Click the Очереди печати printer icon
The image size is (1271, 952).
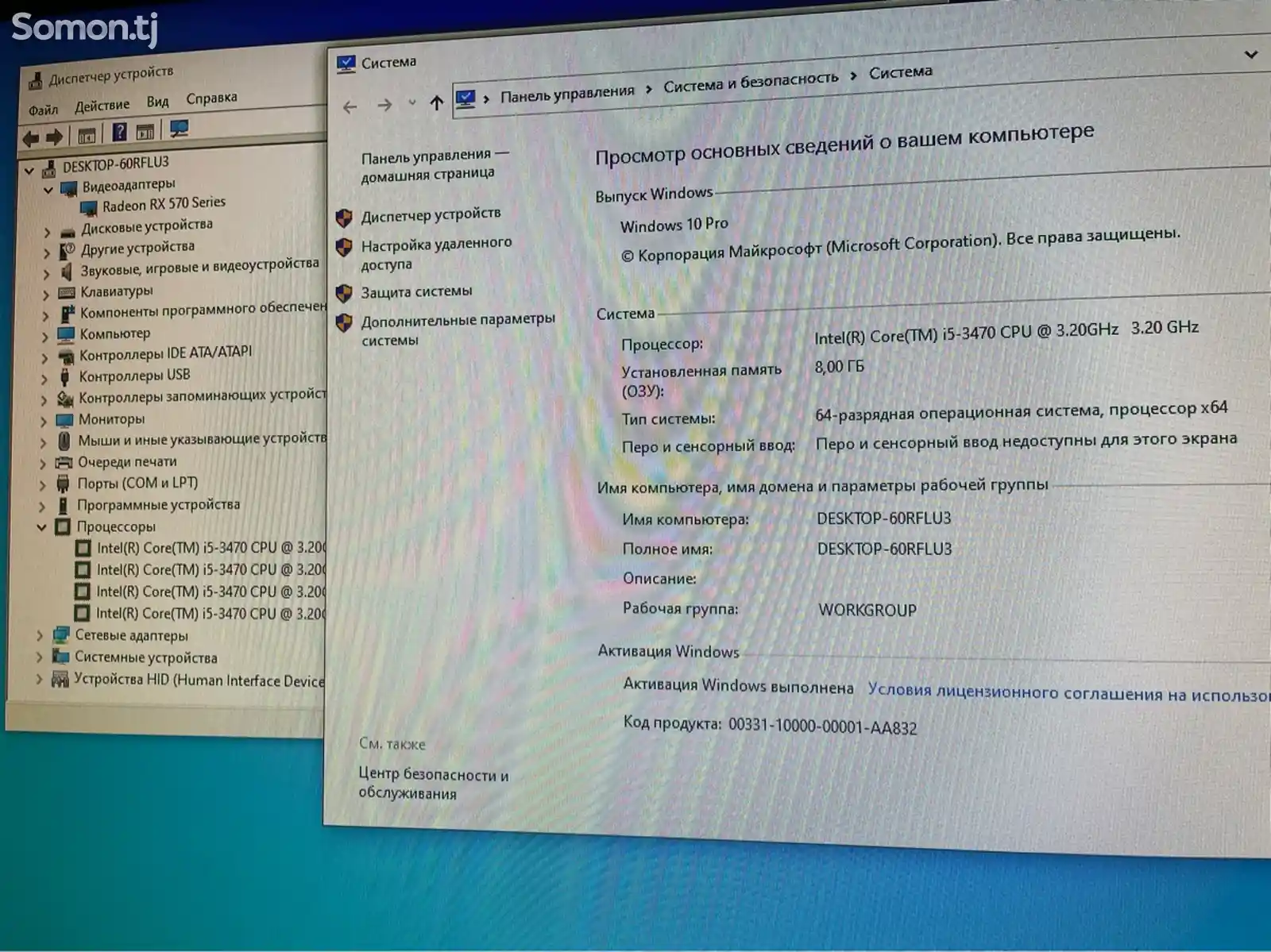[x=64, y=462]
